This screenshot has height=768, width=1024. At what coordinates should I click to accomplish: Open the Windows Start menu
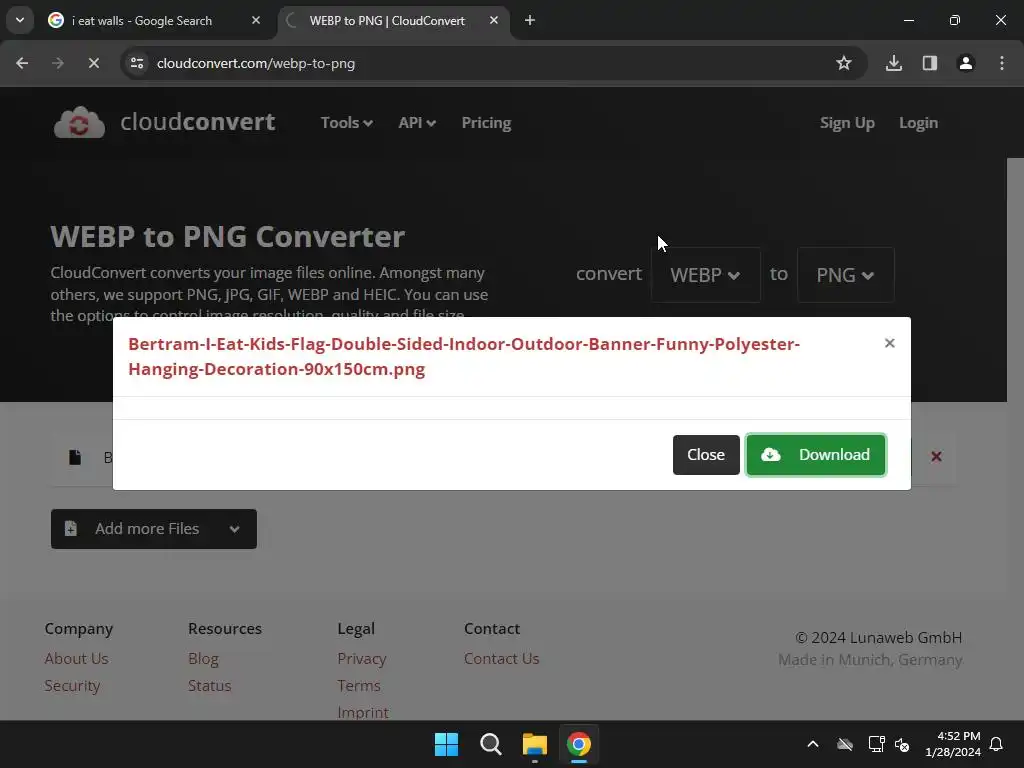tap(447, 744)
